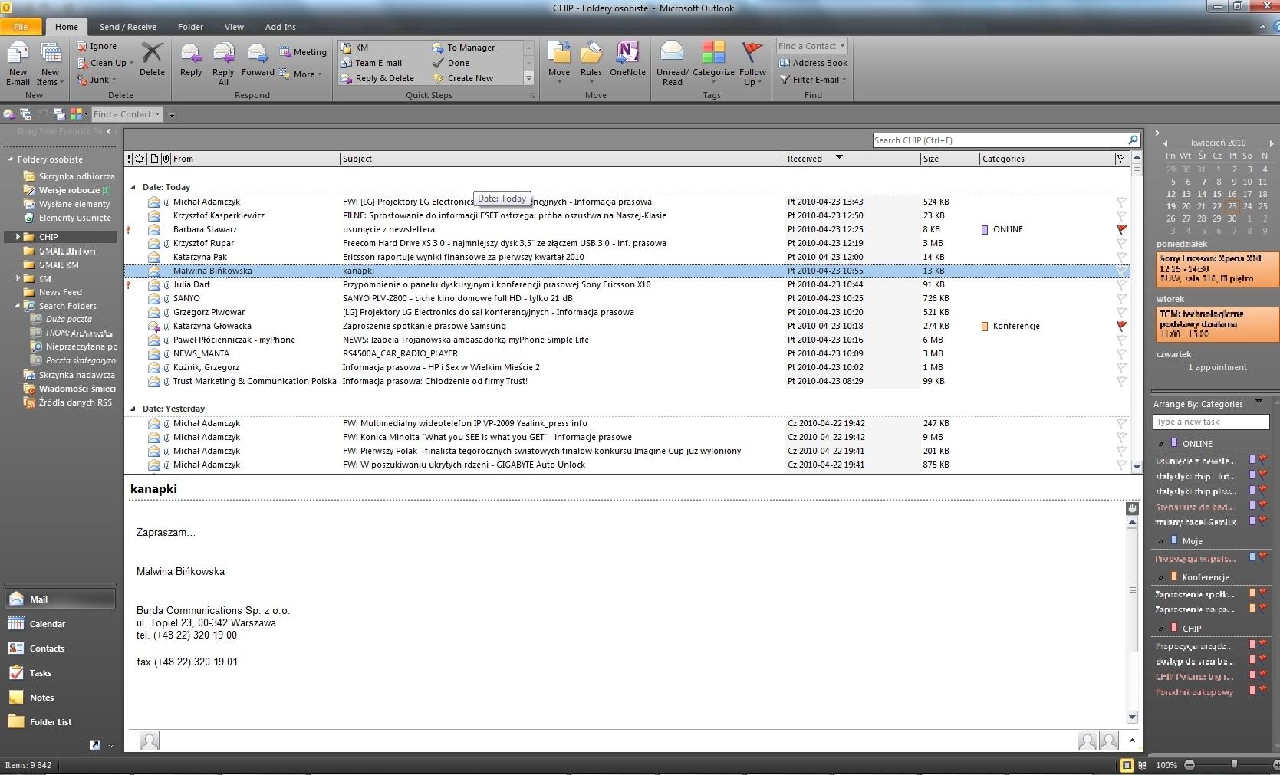The height and width of the screenshot is (775, 1280).
Task: Run the To Manager quick step
Action: (464, 47)
